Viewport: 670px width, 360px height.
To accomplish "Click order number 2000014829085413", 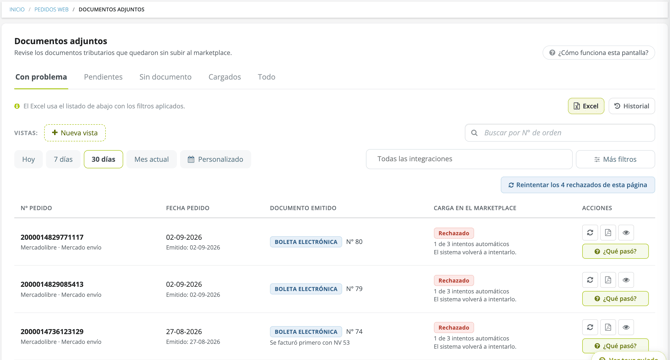I will coord(52,284).
